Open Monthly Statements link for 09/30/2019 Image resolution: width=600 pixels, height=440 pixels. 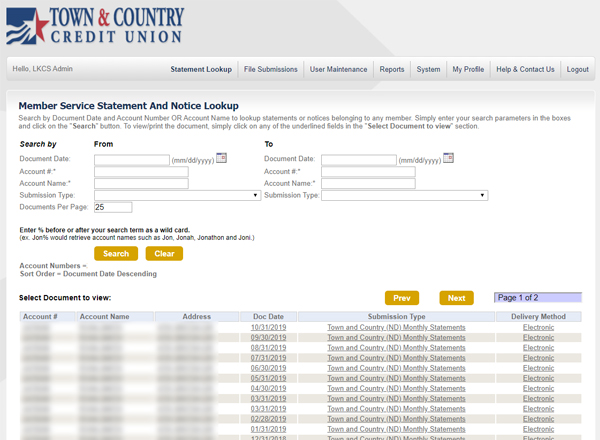click(396, 337)
